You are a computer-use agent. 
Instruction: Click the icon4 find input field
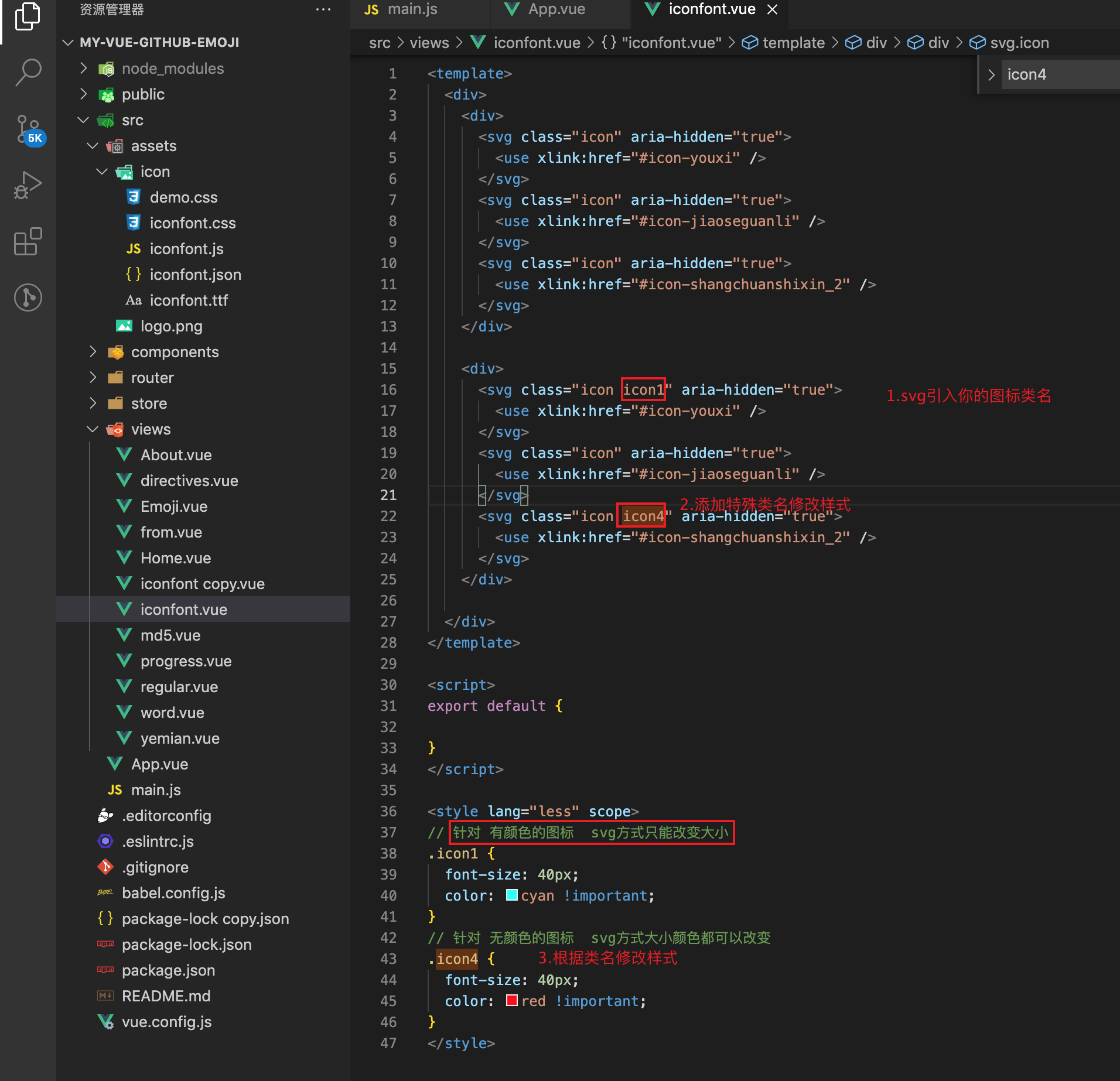(x=1060, y=74)
